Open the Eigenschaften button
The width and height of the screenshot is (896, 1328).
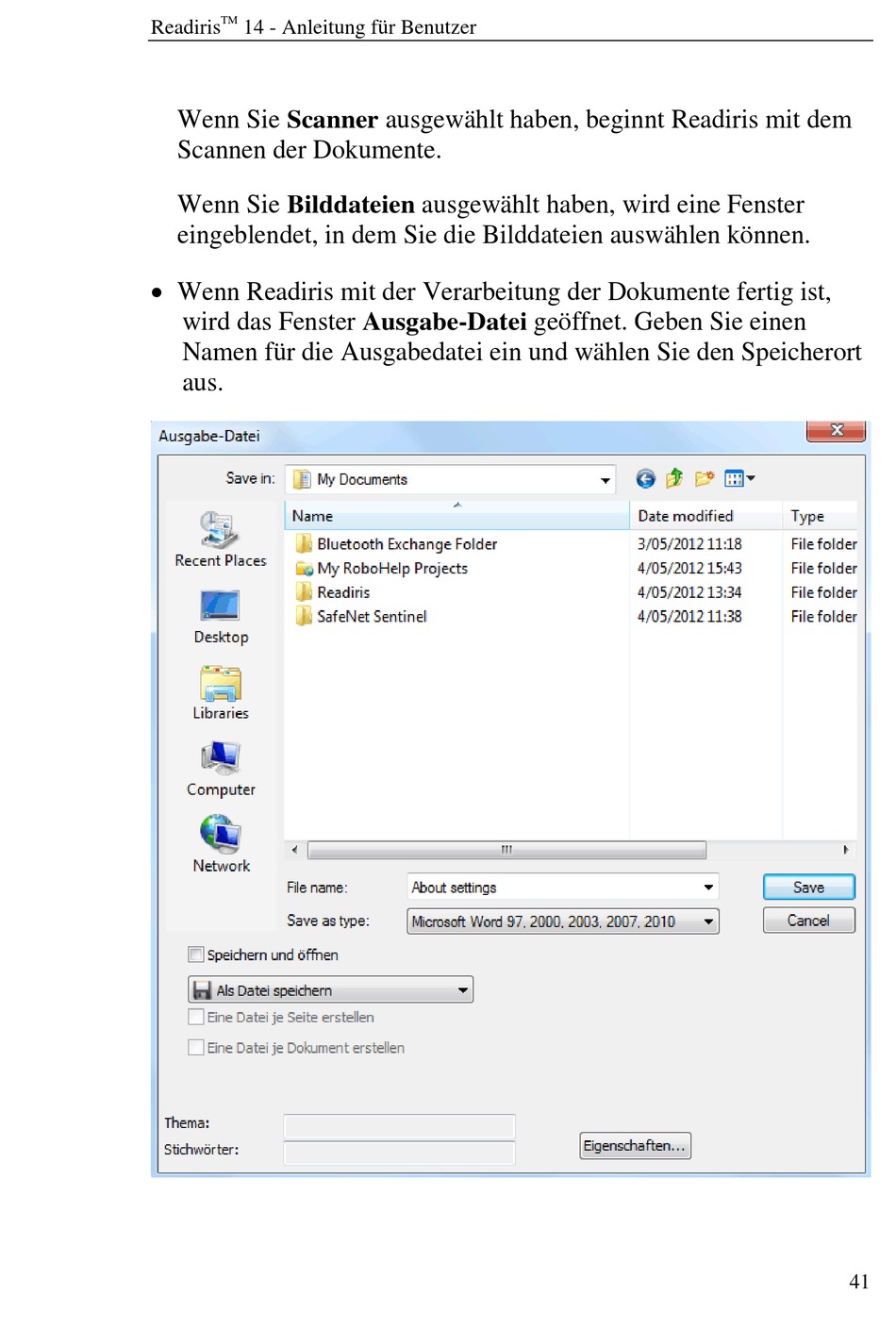[635, 1146]
